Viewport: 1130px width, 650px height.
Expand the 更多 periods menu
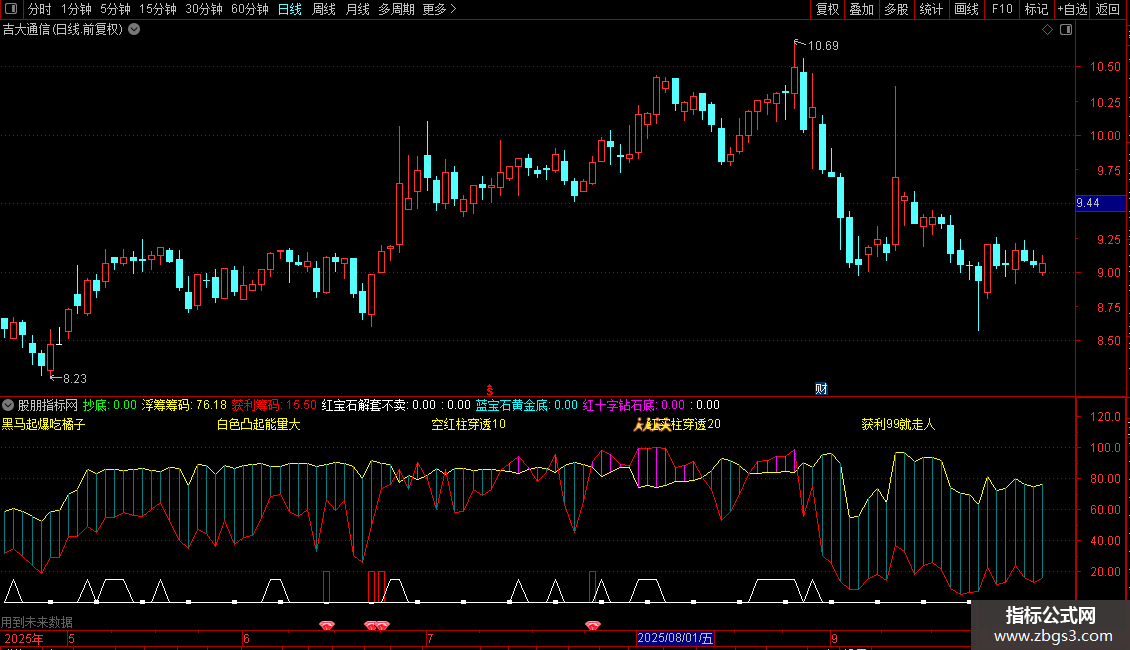coord(439,9)
